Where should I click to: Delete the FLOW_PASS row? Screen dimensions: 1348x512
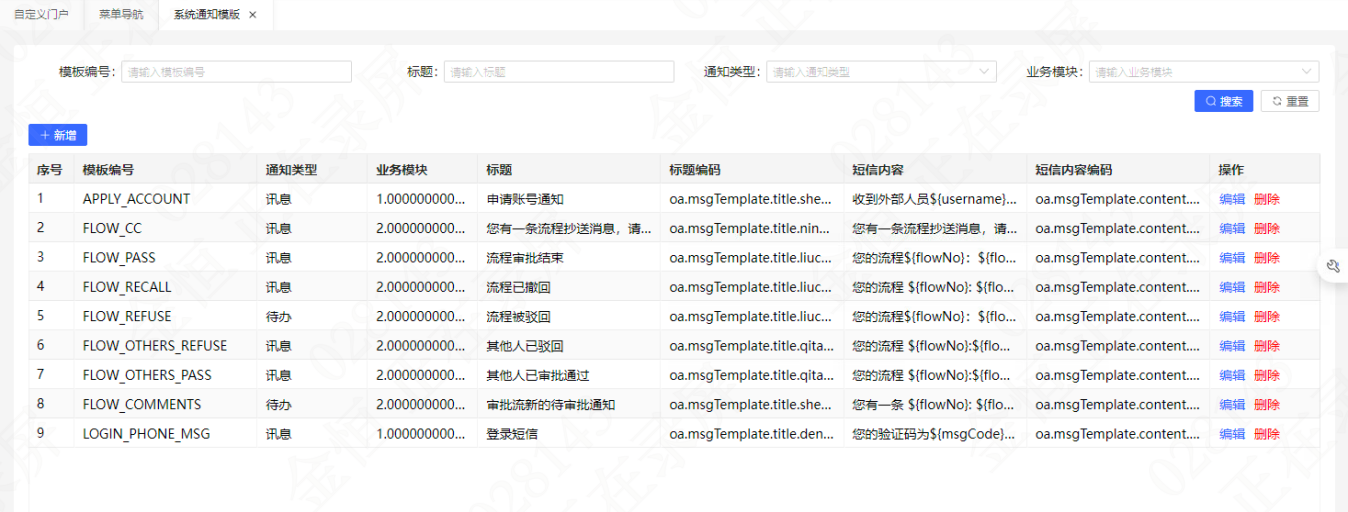tap(1267, 258)
